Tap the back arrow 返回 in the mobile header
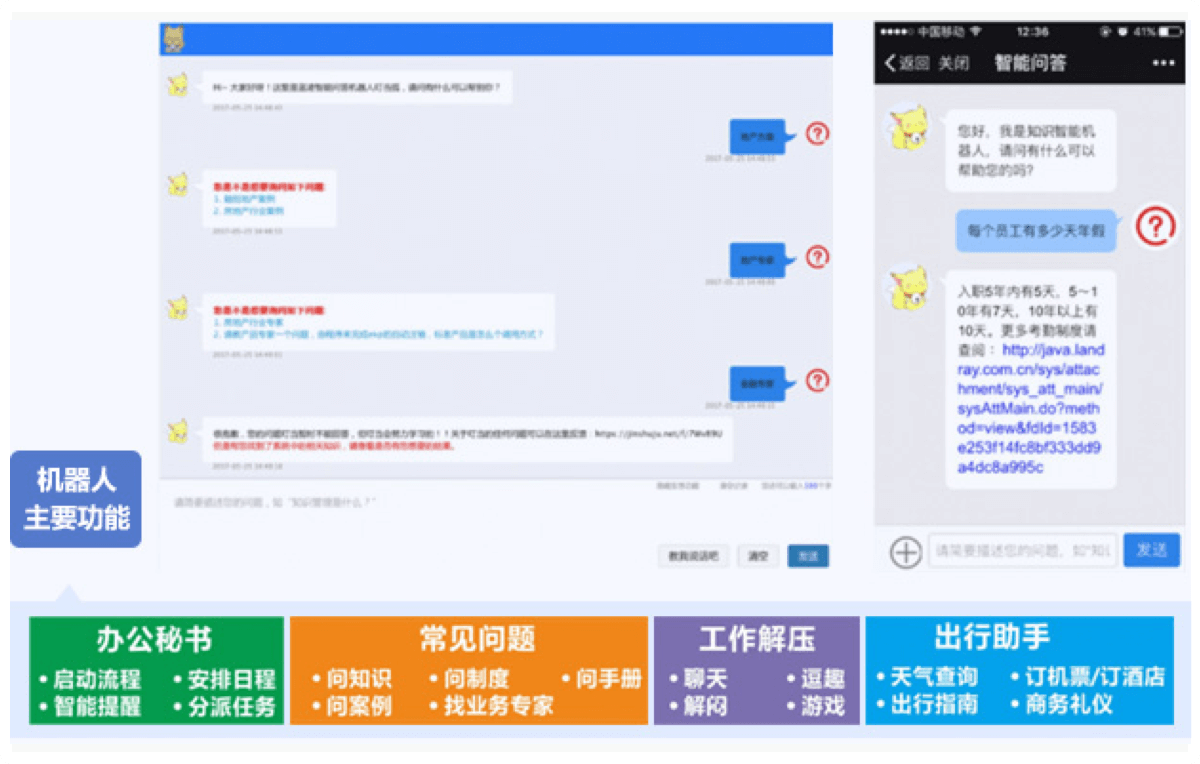1200x764 pixels. click(x=906, y=63)
